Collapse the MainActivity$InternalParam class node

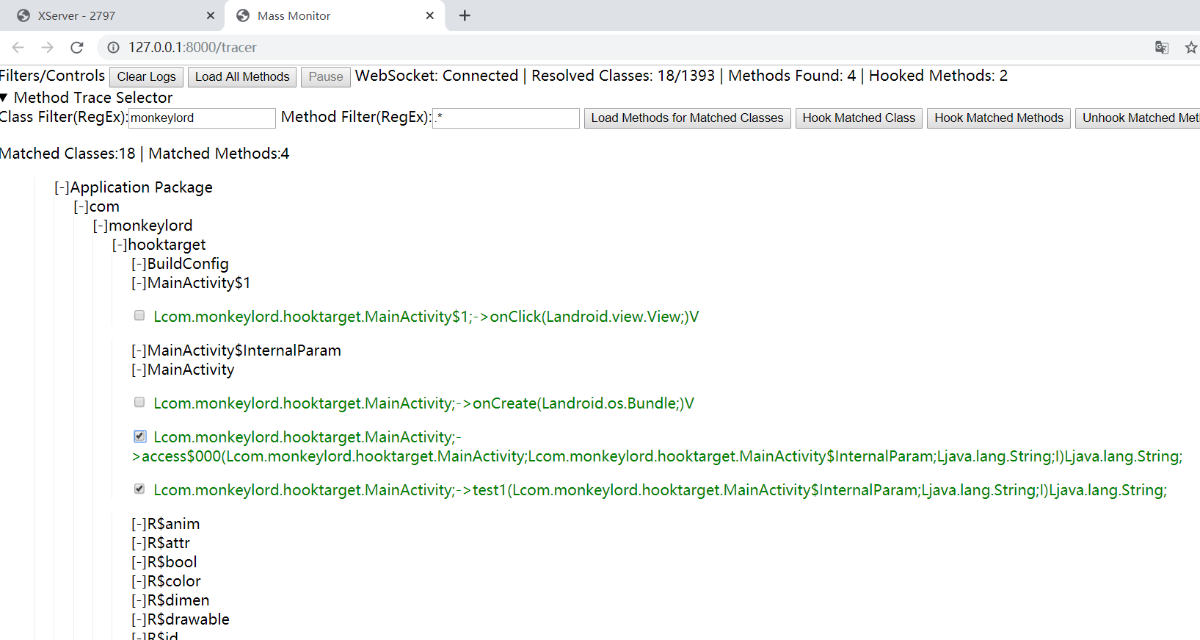pyautogui.click(x=139, y=350)
